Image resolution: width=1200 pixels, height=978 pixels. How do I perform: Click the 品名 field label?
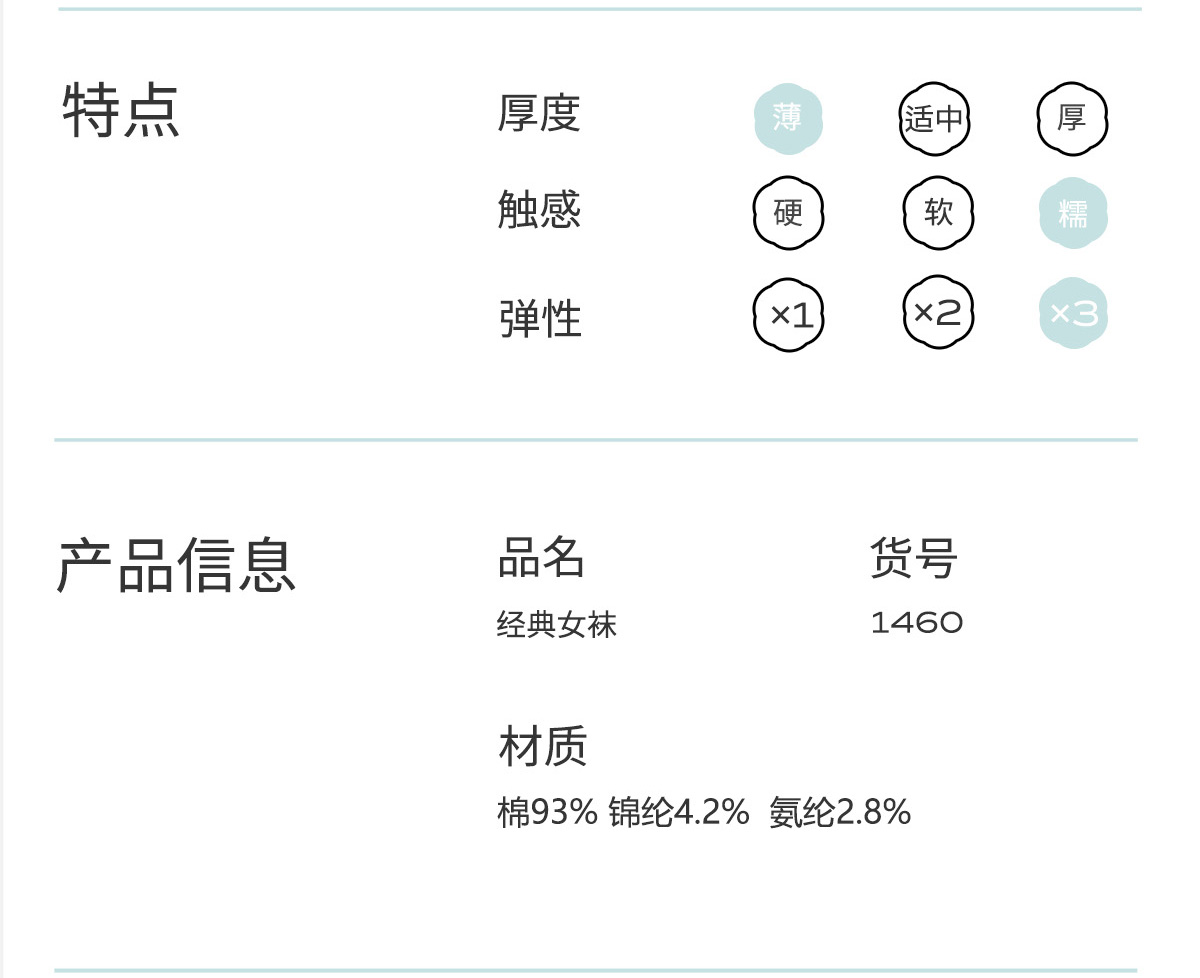click(541, 557)
